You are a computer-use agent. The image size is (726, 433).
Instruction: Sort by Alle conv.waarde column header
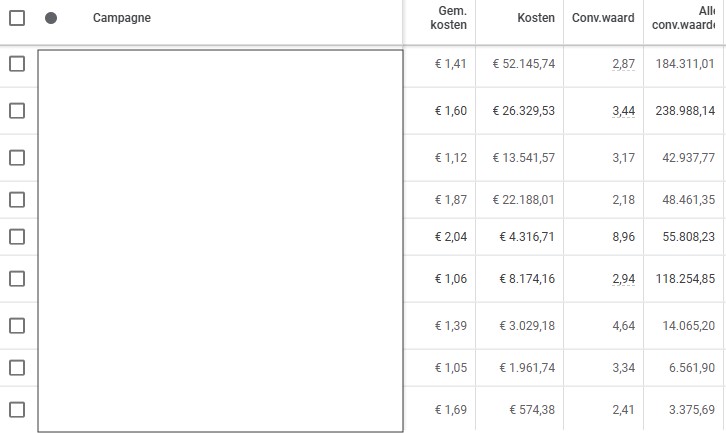pos(690,17)
